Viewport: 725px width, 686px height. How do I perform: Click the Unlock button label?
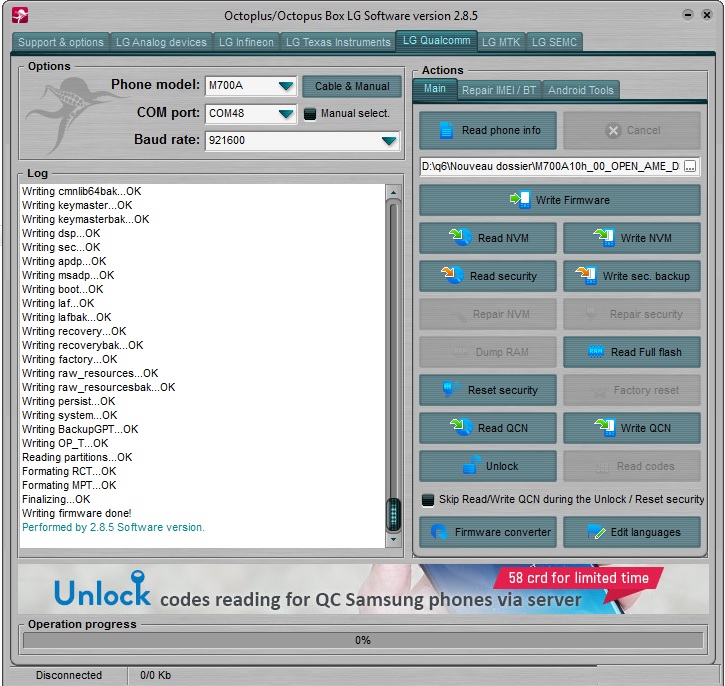point(502,466)
